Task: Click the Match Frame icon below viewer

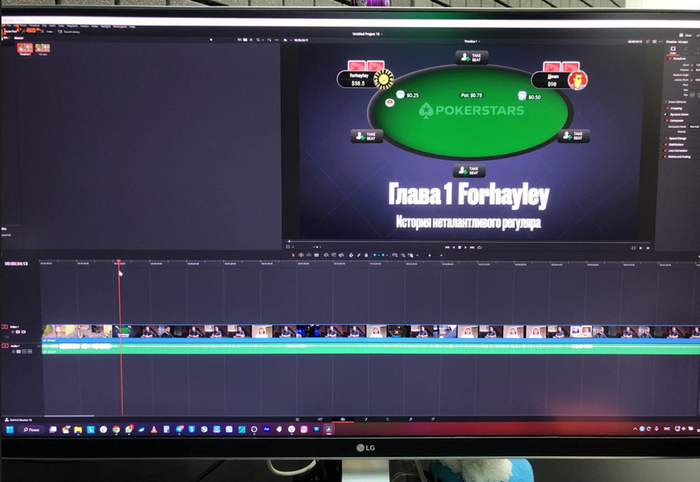Action: 633,247
